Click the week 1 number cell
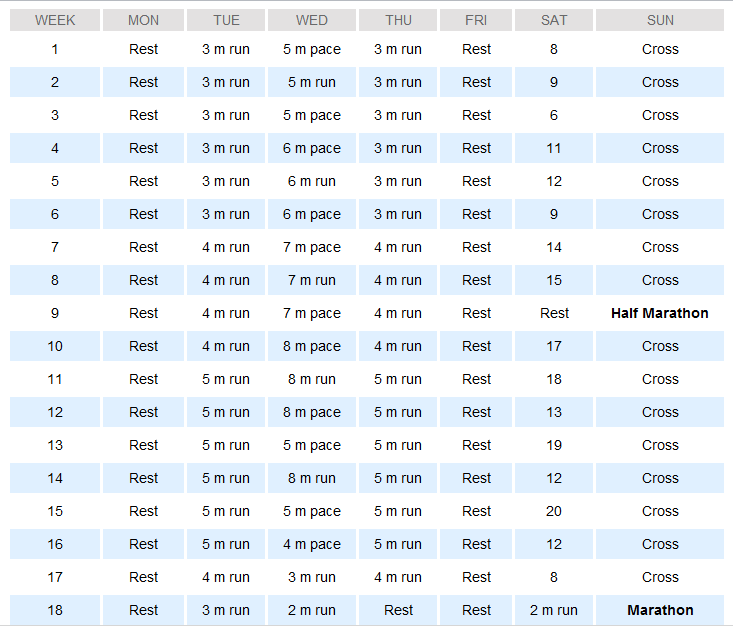 (x=55, y=49)
